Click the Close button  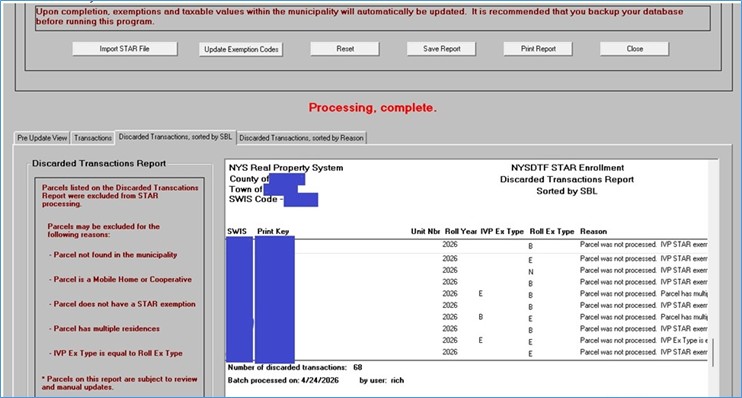coord(635,49)
